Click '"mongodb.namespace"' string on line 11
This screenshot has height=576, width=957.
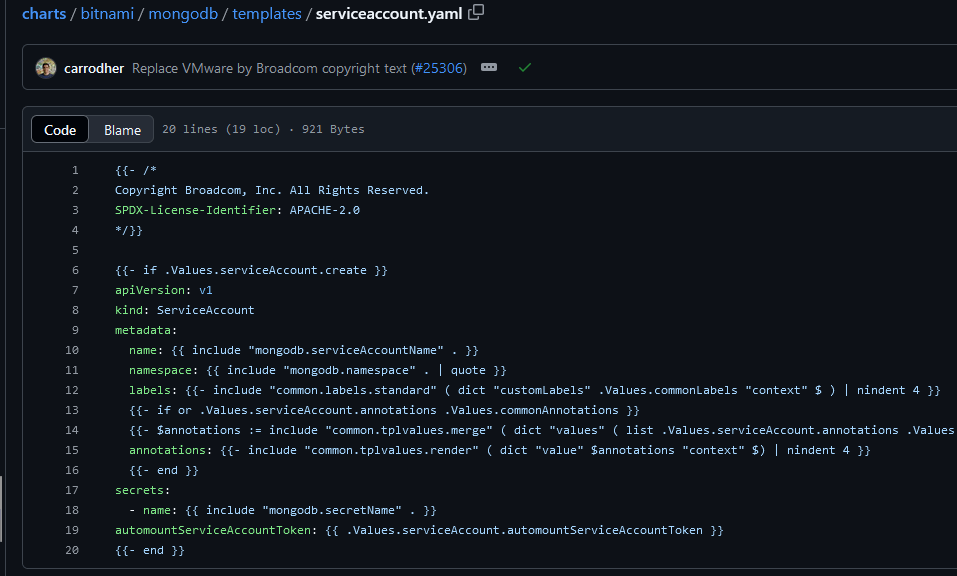350,370
